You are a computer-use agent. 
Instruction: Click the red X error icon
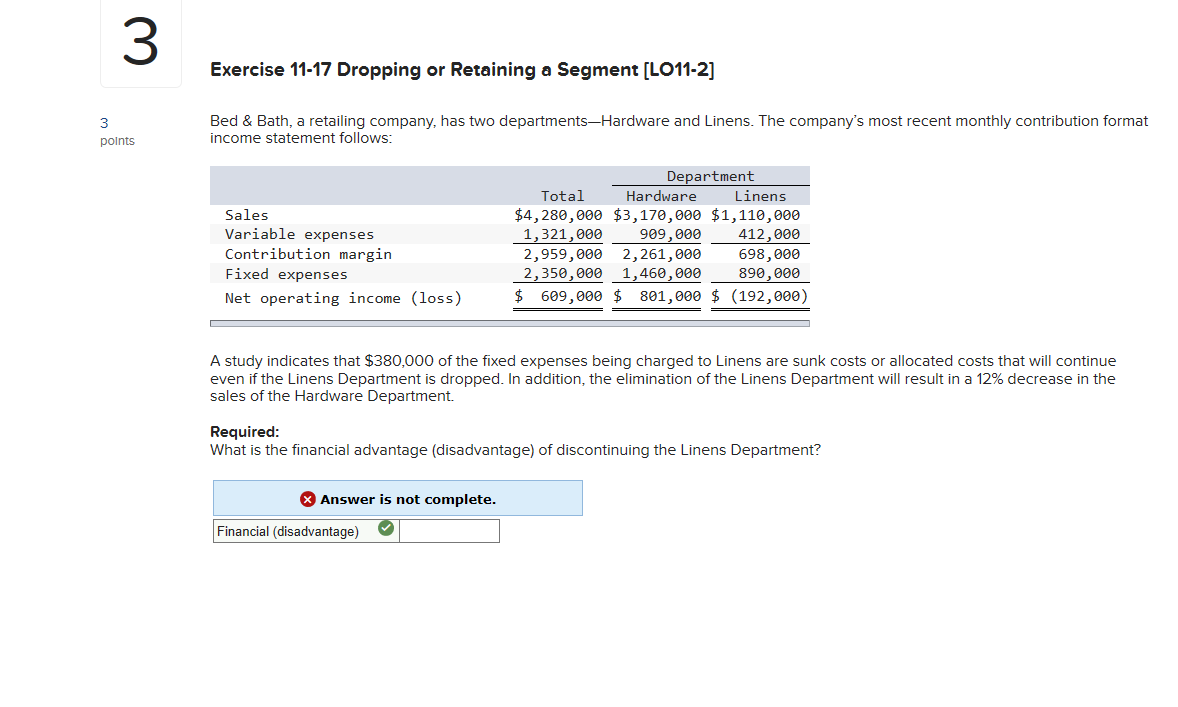(x=307, y=498)
